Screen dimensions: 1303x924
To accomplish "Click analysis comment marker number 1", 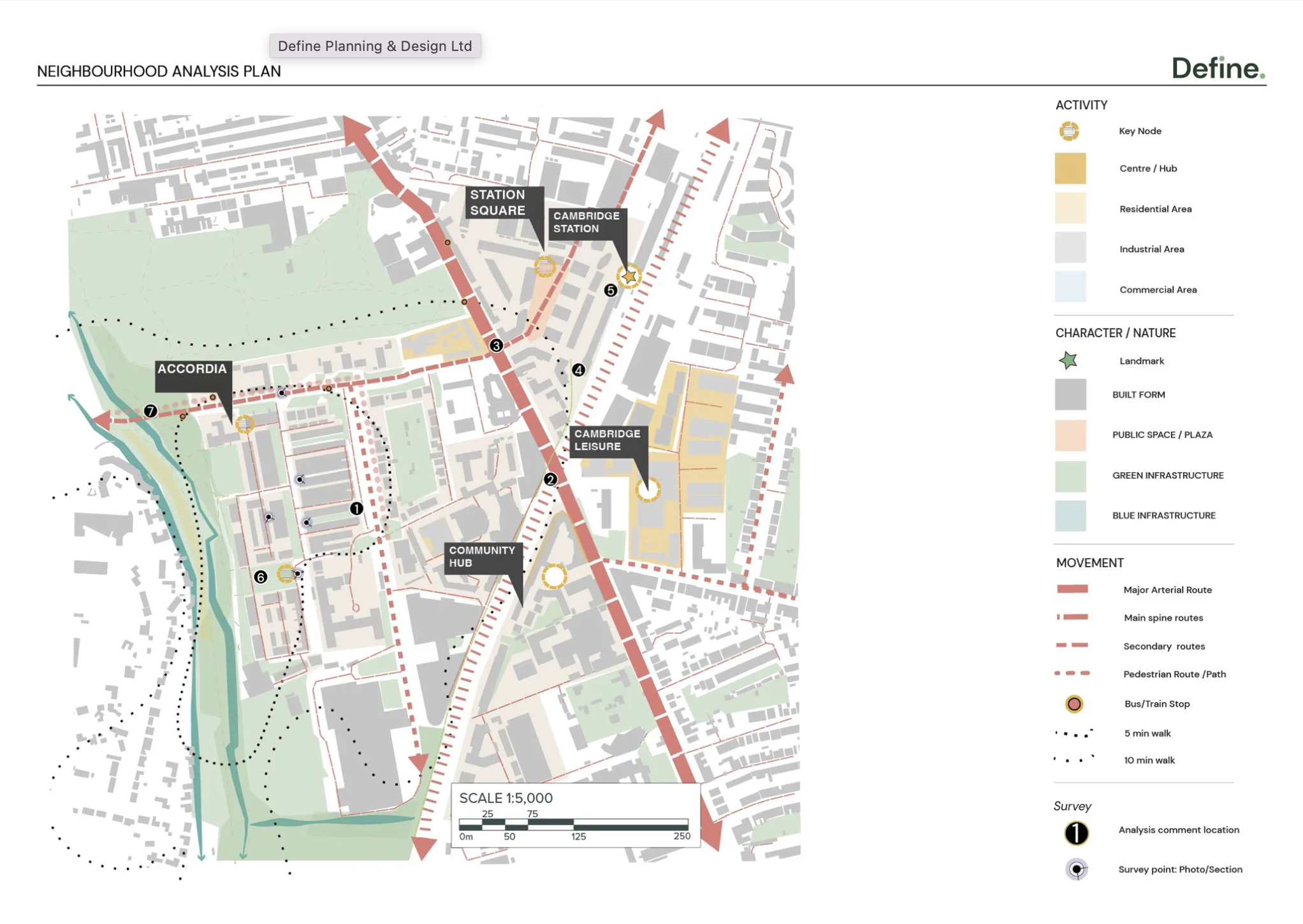I will tap(356, 509).
